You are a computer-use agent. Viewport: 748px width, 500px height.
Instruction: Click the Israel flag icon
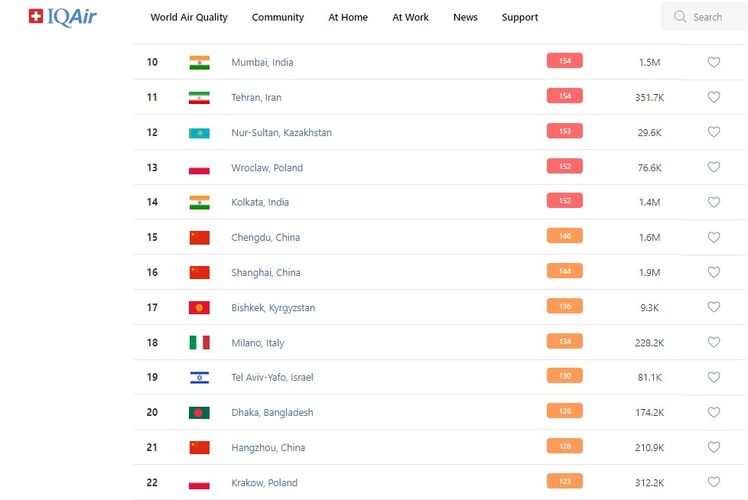pos(199,377)
